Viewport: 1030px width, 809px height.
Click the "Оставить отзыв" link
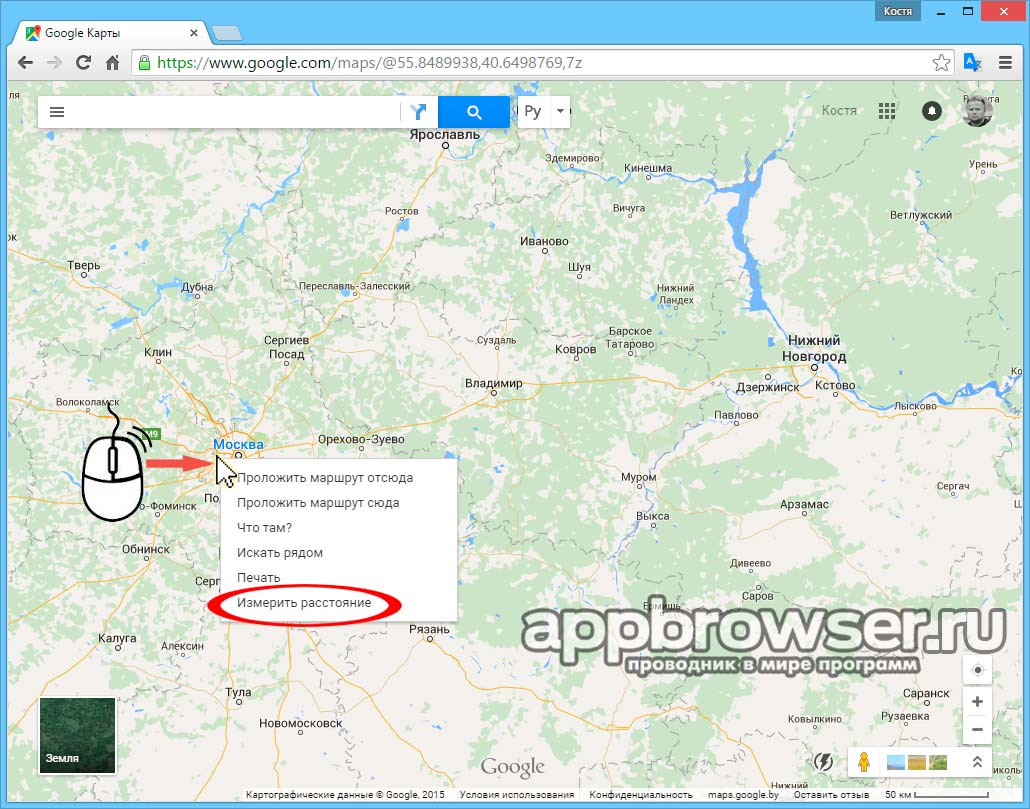831,795
